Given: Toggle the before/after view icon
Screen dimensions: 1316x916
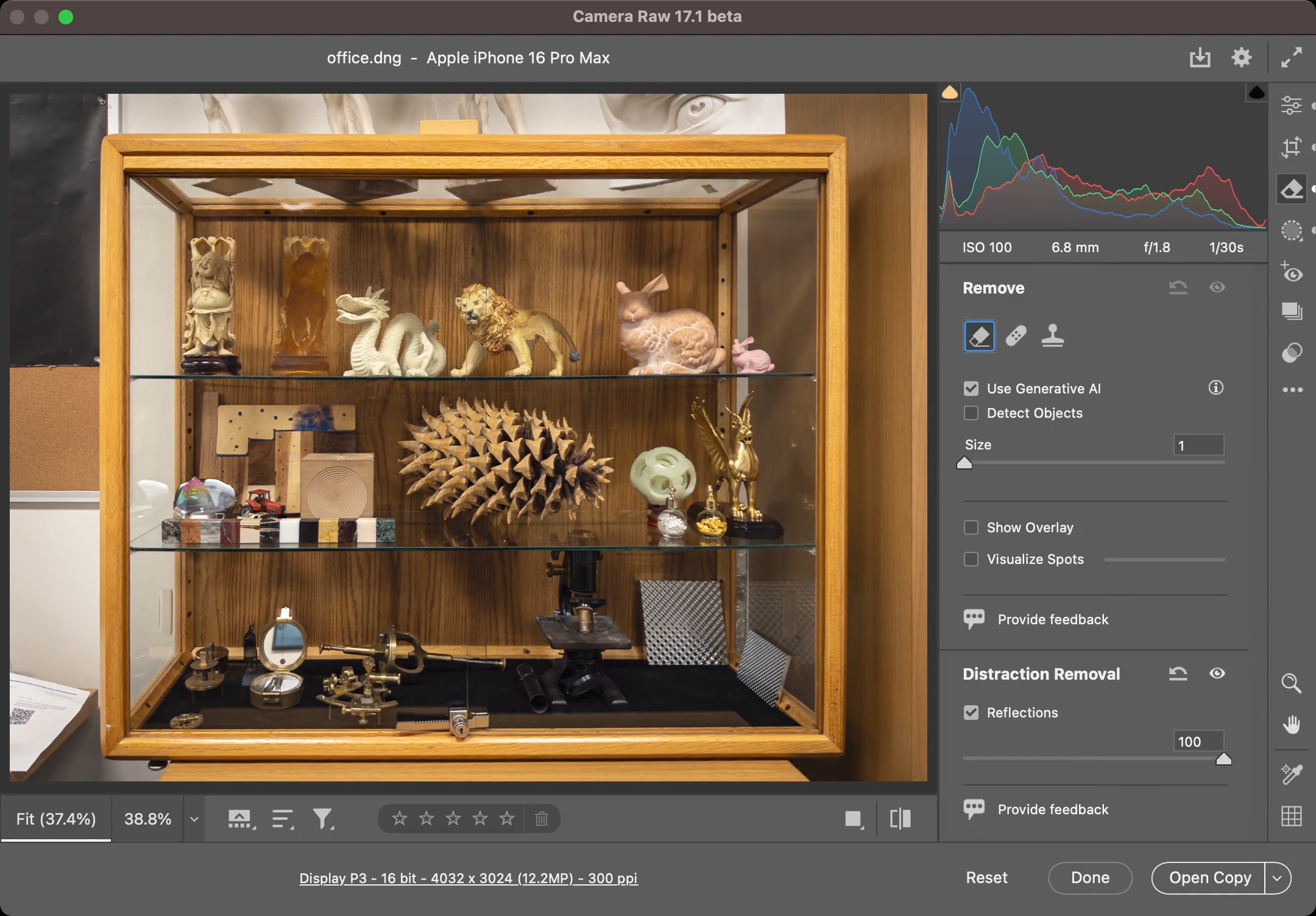Looking at the screenshot, I should click(x=900, y=819).
